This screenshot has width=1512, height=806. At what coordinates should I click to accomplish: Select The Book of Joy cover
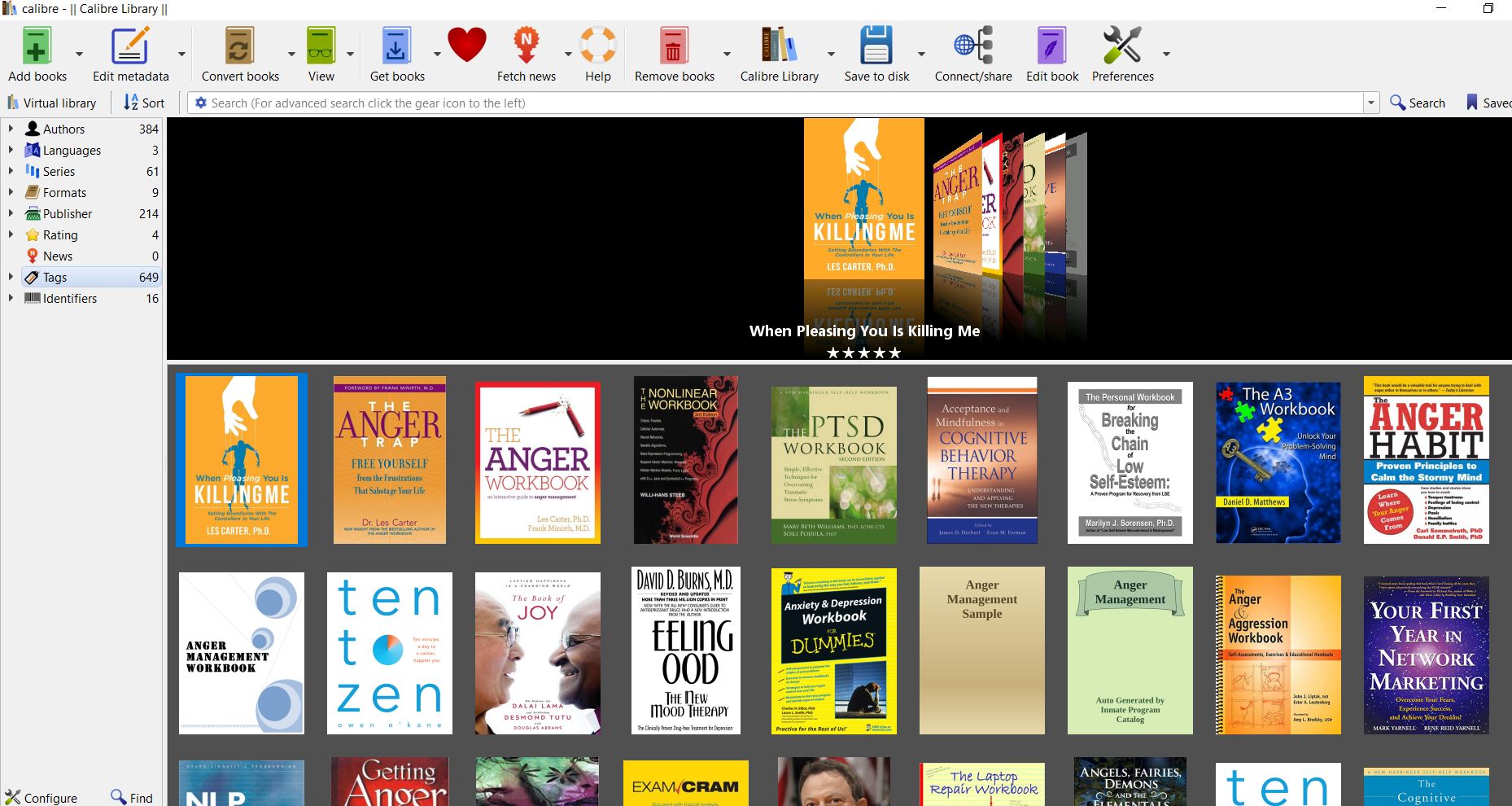click(x=538, y=653)
